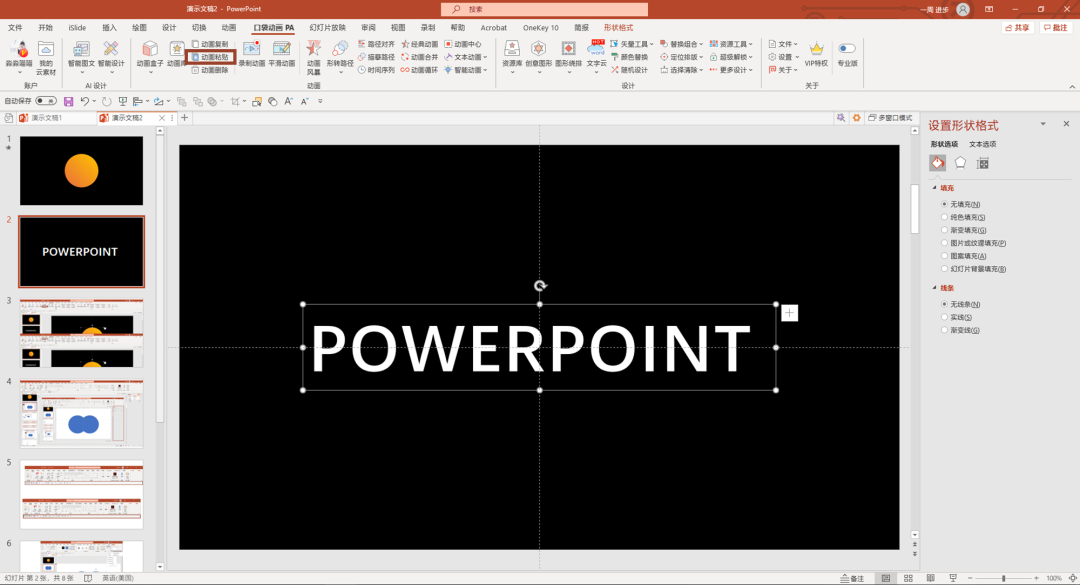Viewport: 1080px width, 585px height.
Task: Switch to the iSlide ribbon tab
Action: [x=77, y=28]
